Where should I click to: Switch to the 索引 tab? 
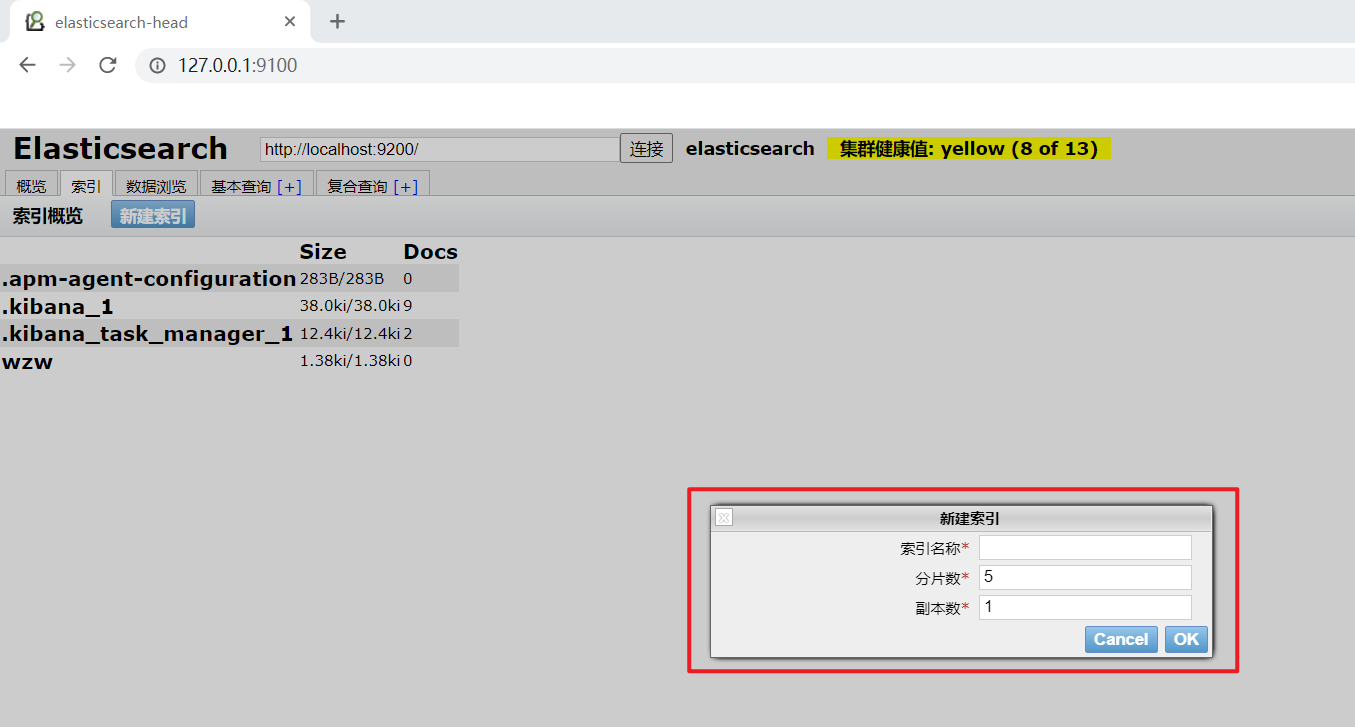(86, 186)
